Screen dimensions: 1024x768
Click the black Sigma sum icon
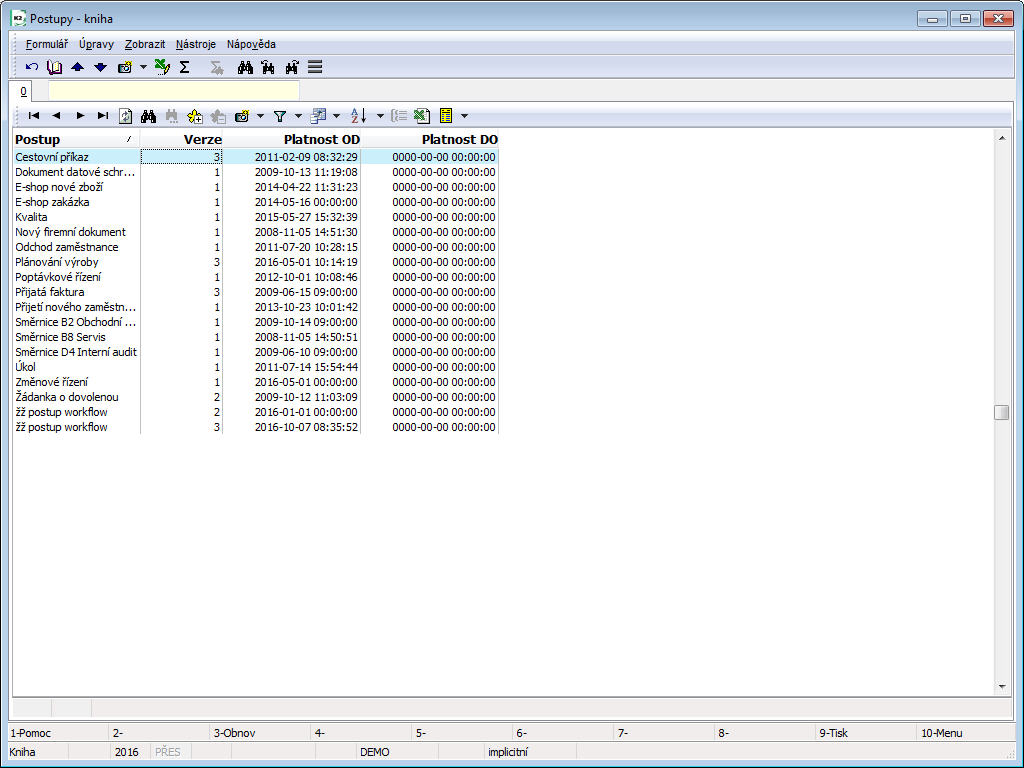(185, 67)
